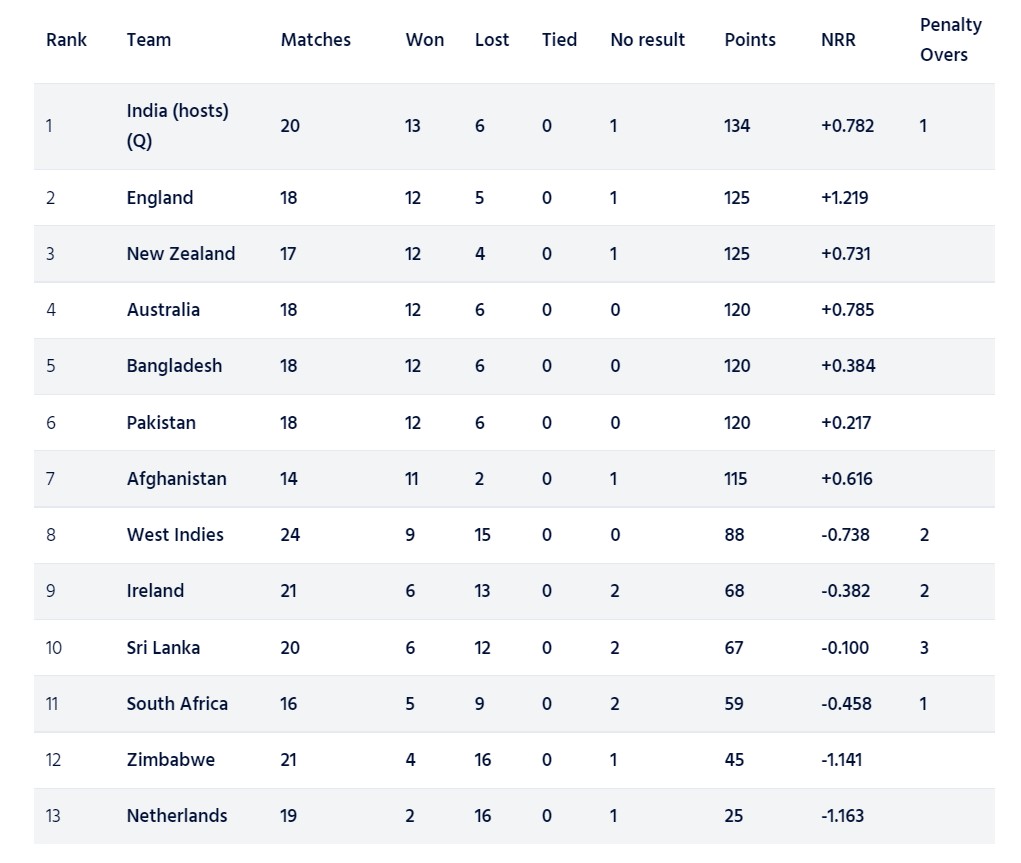Click the Netherlands team name
This screenshot has width=1021, height=863.
click(177, 816)
